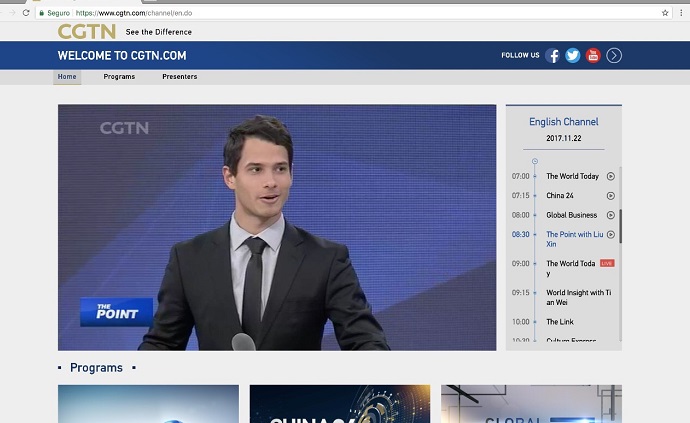Click 'The Point' logo overlay in video
This screenshot has width=690, height=423.
click(x=116, y=312)
